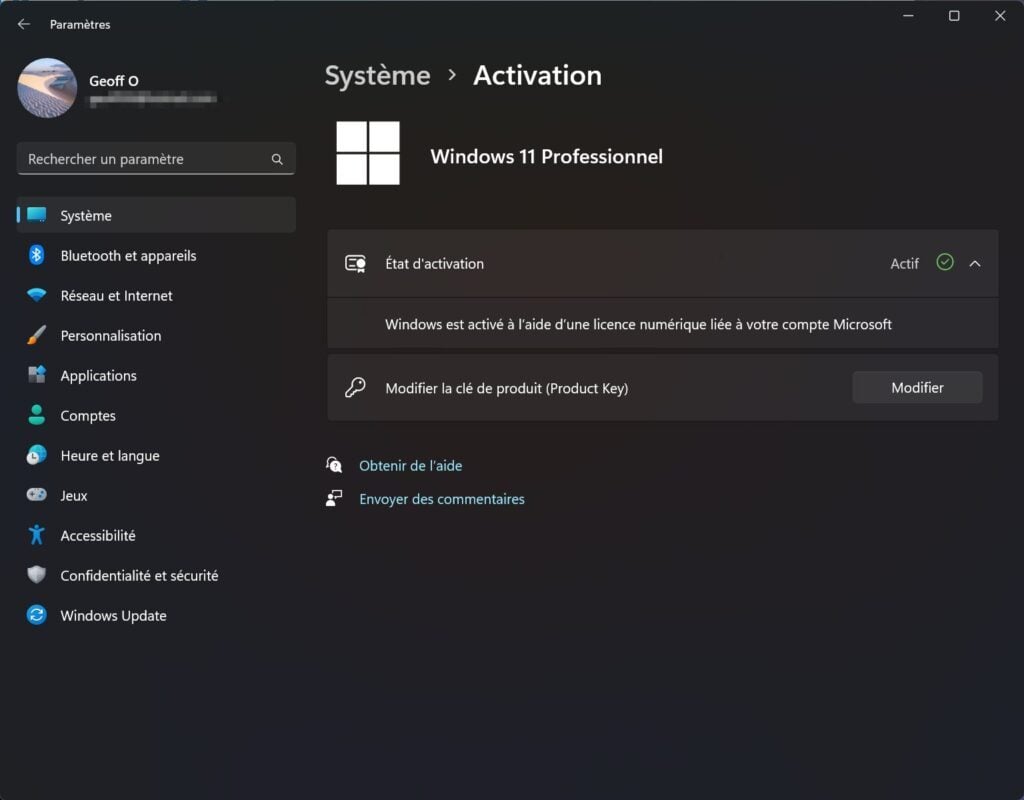Screen dimensions: 1024x800
Task: Collapse the État d'activation section
Action: click(974, 263)
